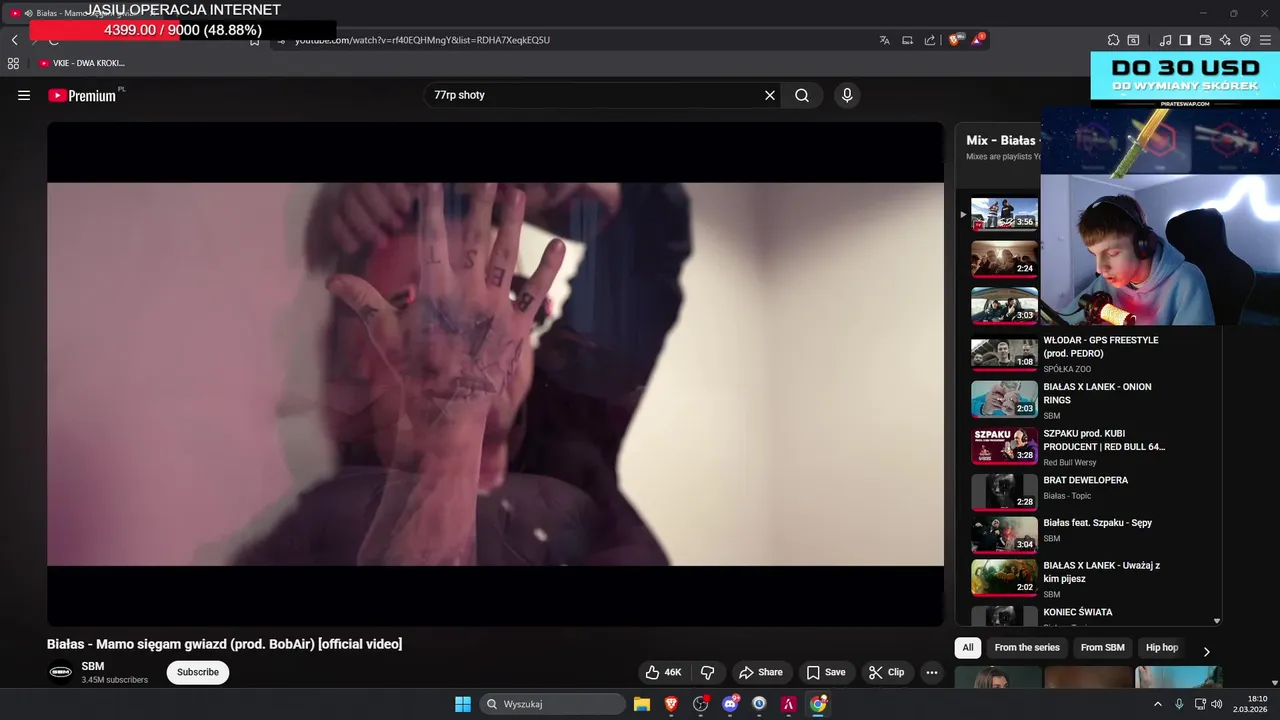Image resolution: width=1280 pixels, height=720 pixels.
Task: Open the browser extensions puzzle icon
Action: coord(1113,40)
